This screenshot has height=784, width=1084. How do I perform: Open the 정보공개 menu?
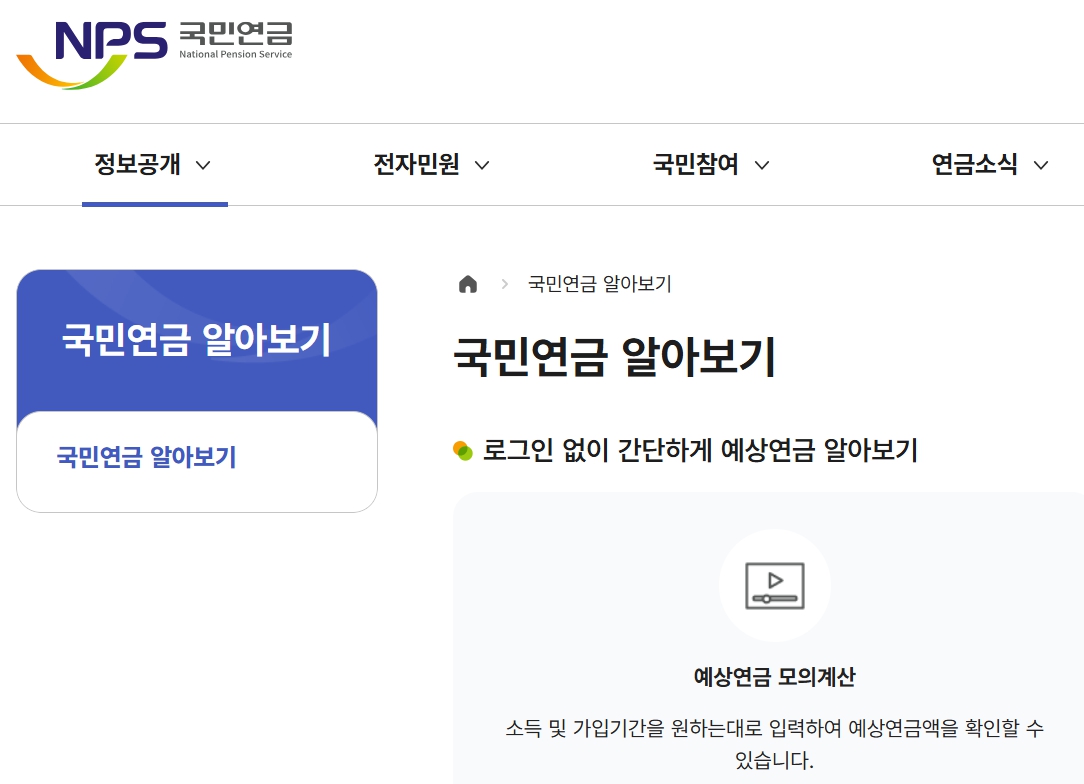pyautogui.click(x=137, y=165)
